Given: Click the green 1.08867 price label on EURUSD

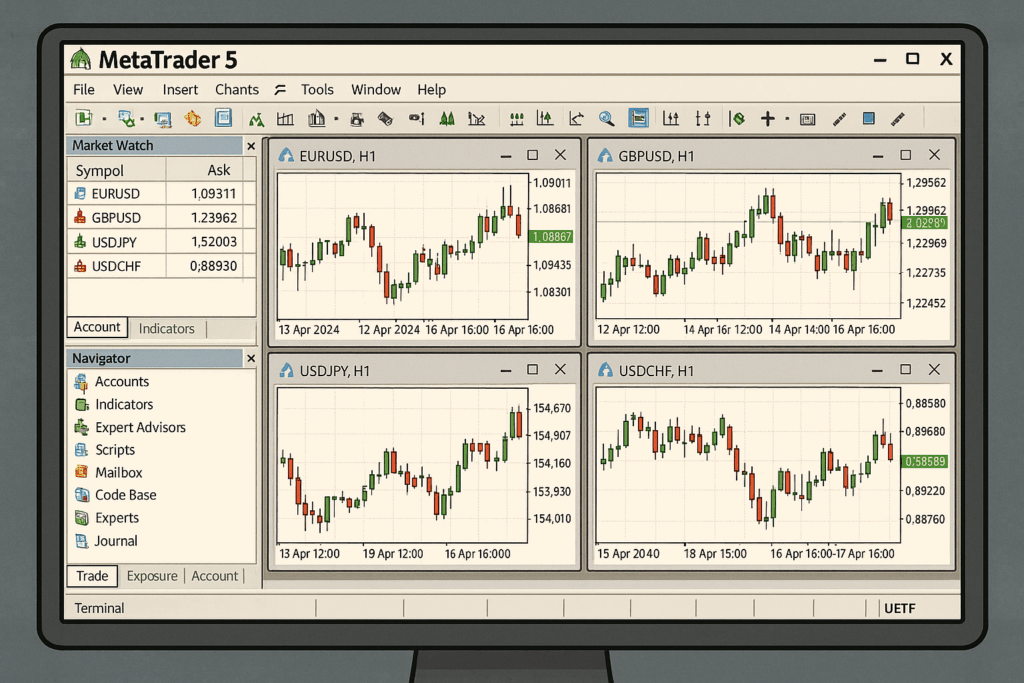Looking at the screenshot, I should point(550,236).
